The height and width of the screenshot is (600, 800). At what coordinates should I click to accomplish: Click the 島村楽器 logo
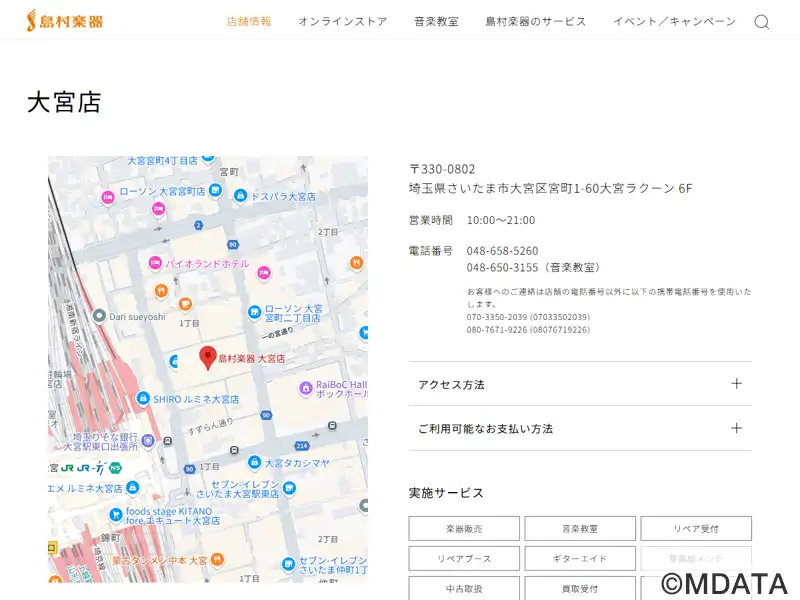click(x=65, y=20)
